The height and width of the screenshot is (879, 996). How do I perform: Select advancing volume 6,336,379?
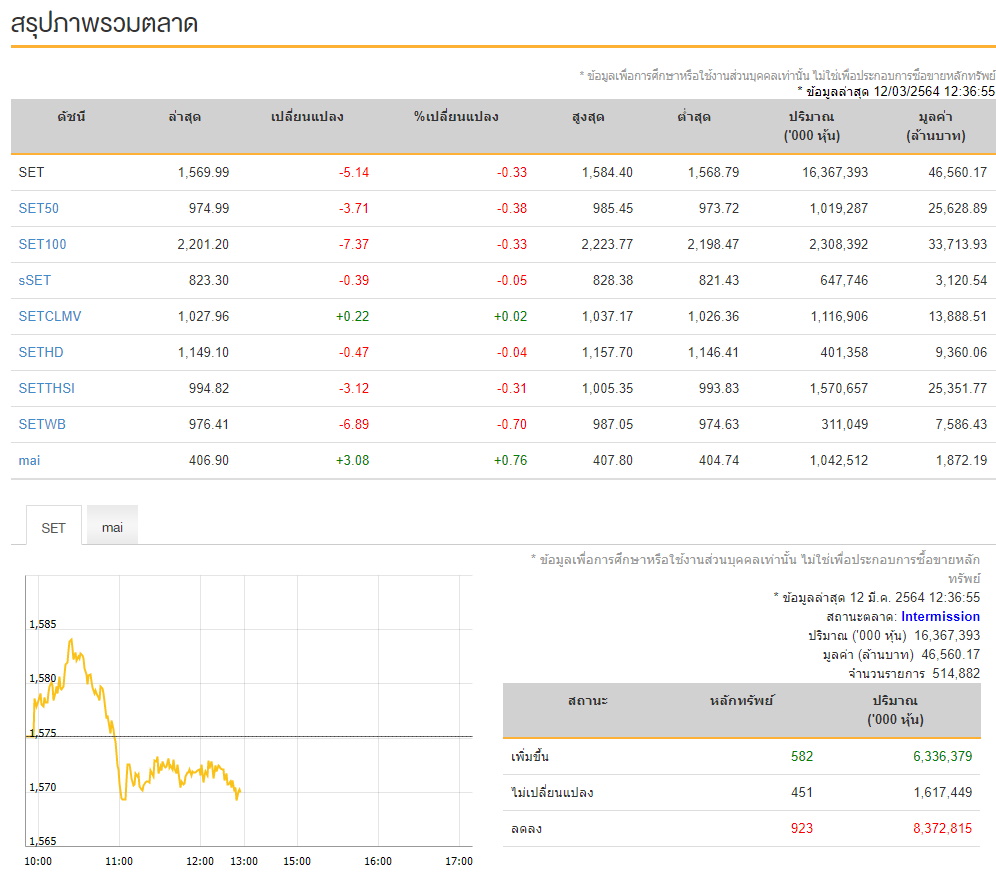point(943,756)
